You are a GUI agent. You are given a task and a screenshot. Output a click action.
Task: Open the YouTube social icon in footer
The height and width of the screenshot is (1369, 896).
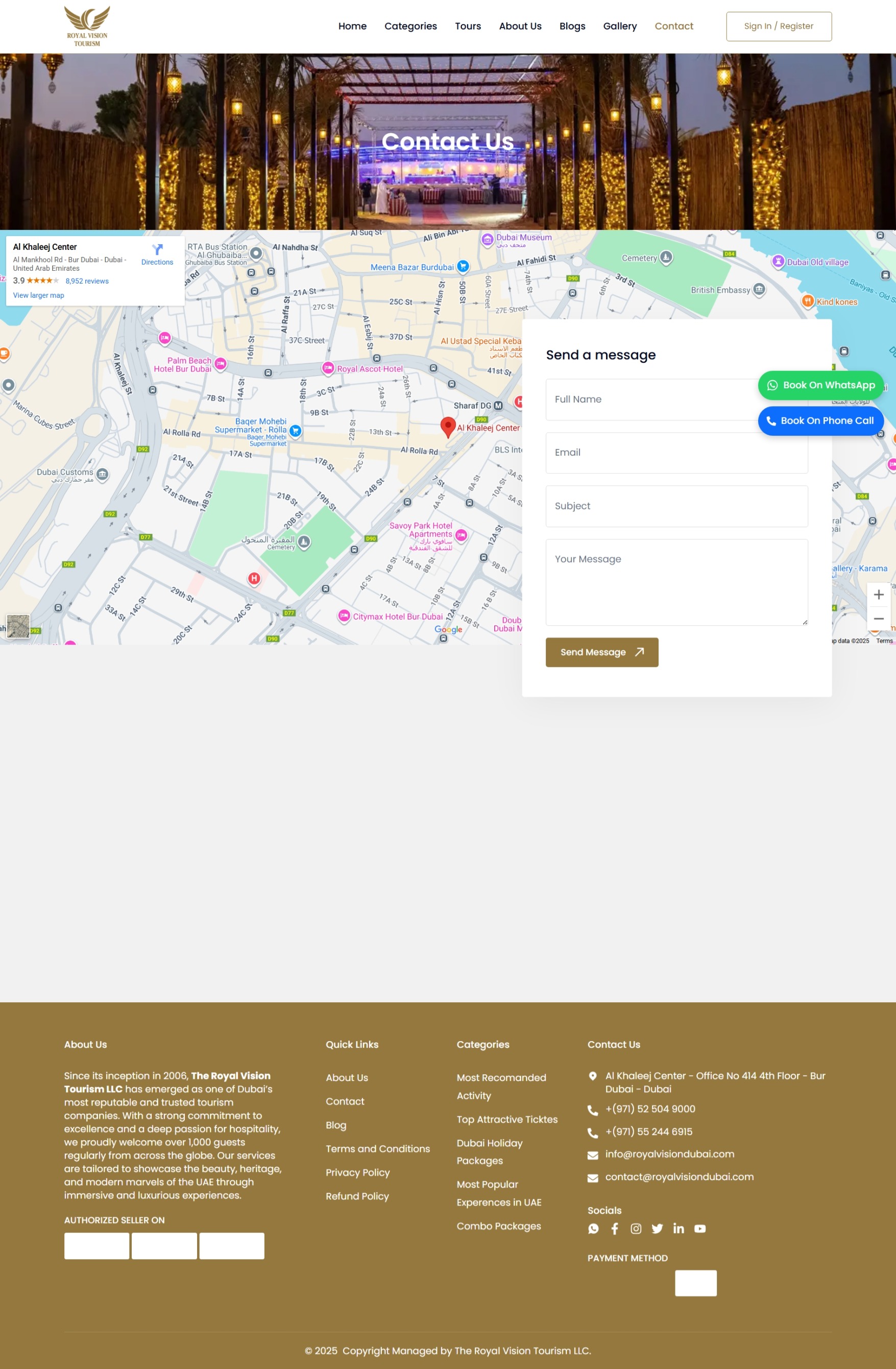click(699, 1229)
